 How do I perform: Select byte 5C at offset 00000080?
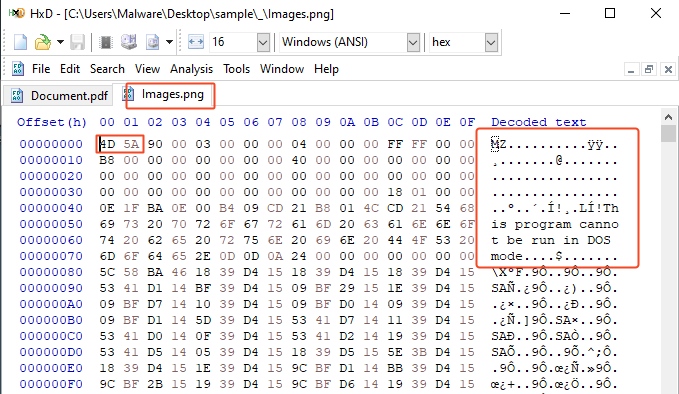coord(107,272)
